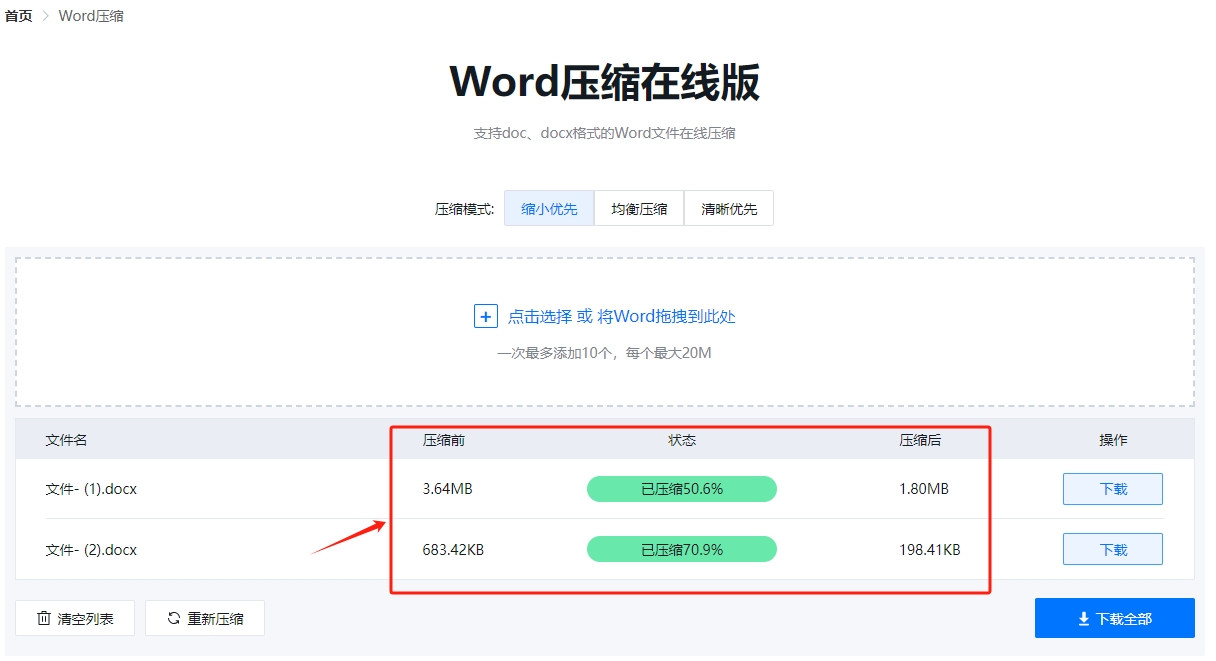The image size is (1216, 661).
Task: Click 点击选择 或 将Word拖拽到此处 upload link
Action: pyautogui.click(x=622, y=317)
